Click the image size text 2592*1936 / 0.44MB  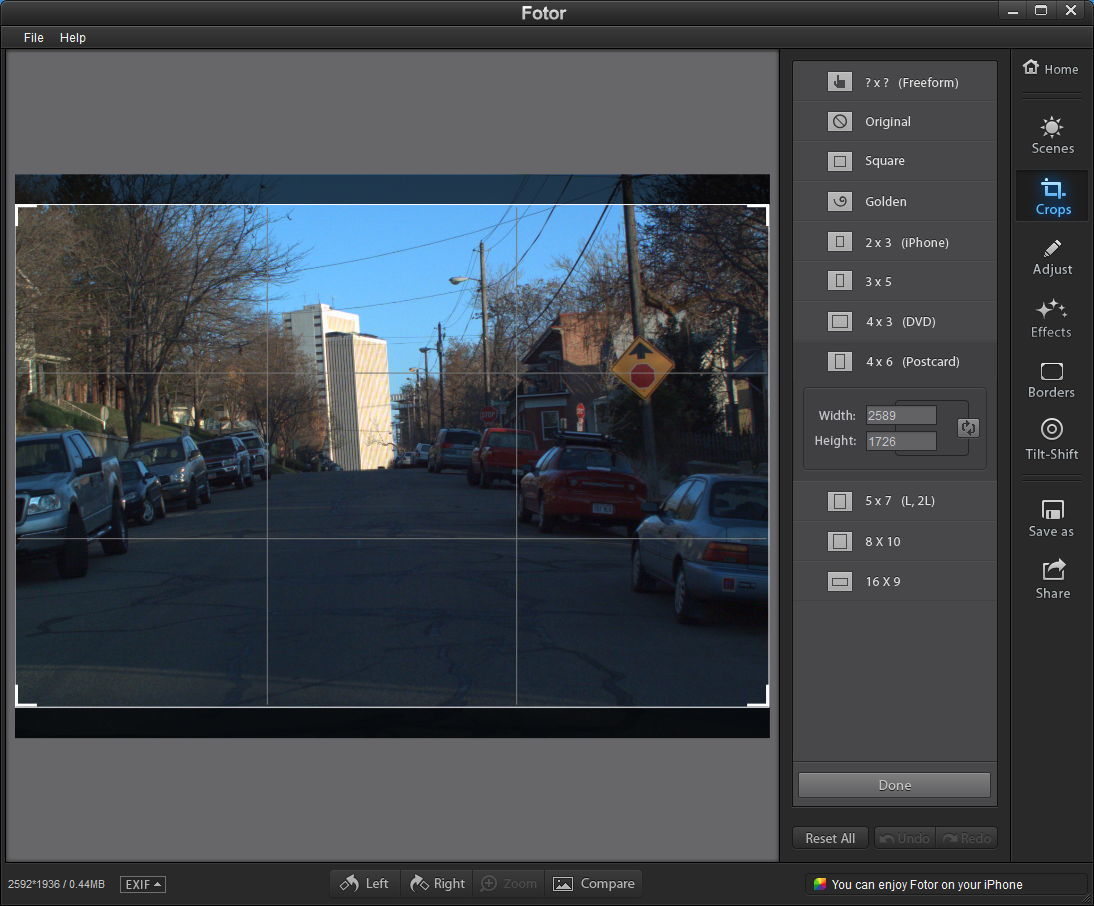pos(57,884)
